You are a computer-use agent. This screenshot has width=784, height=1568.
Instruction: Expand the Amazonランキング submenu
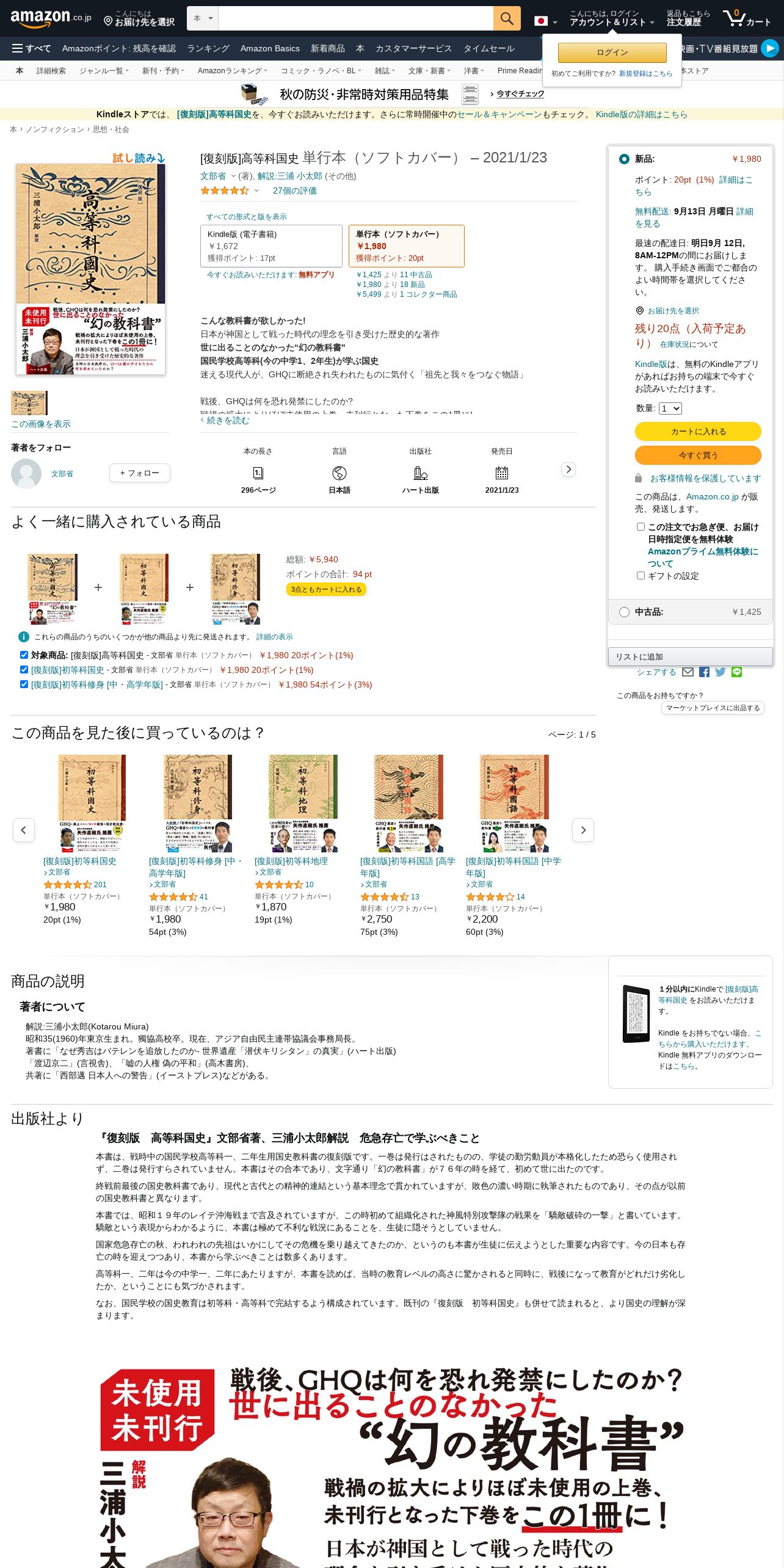pyautogui.click(x=232, y=71)
